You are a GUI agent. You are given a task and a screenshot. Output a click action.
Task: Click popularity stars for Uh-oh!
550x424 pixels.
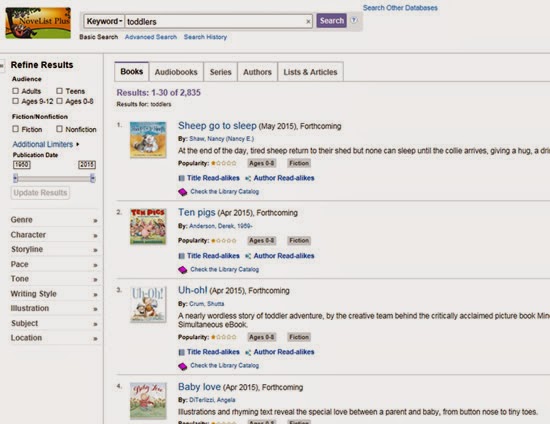pyautogui.click(x=224, y=337)
